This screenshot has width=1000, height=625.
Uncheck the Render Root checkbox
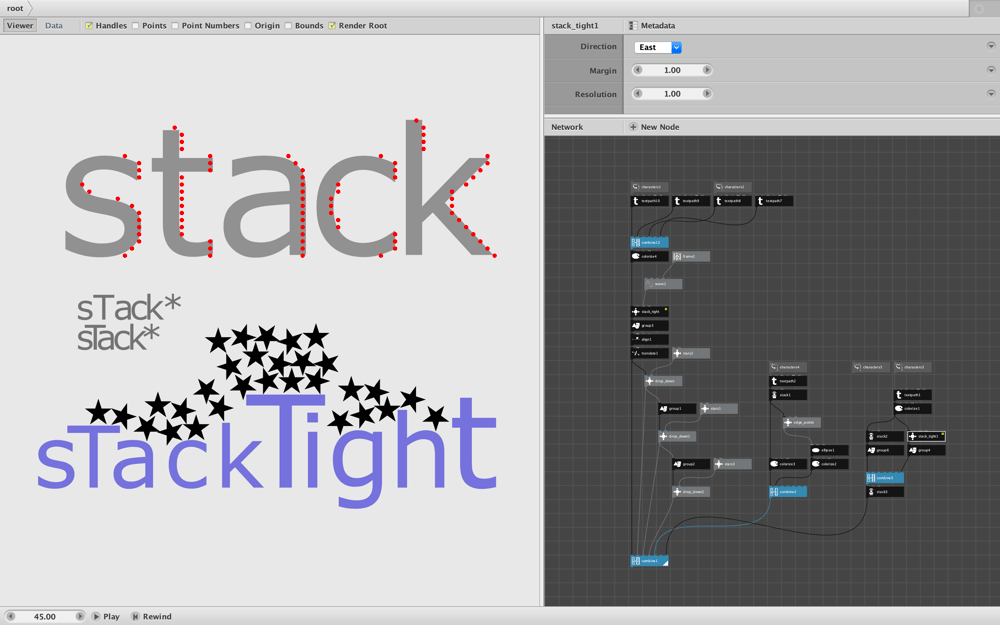332,26
